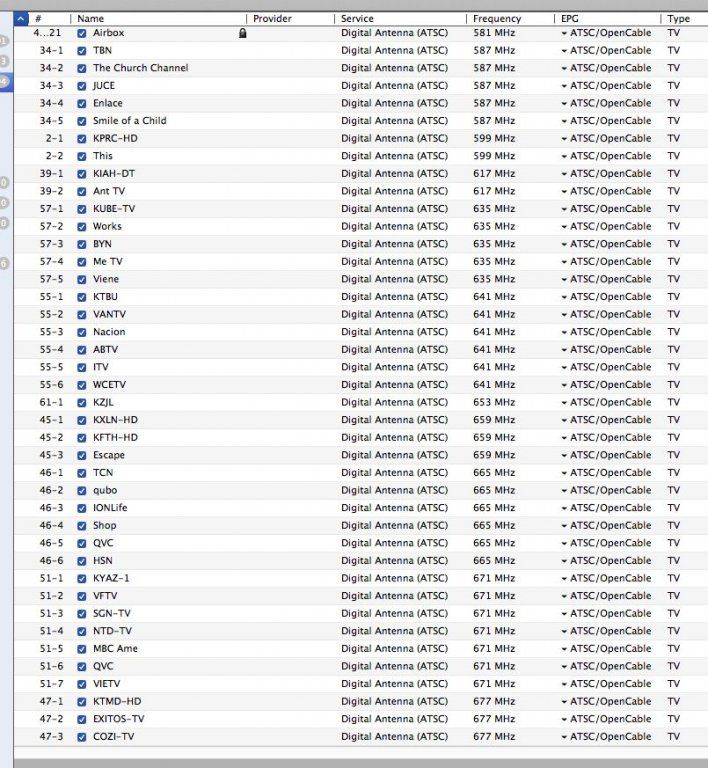708x768 pixels.
Task: Sort by Frequency column header
Action: [497, 19]
